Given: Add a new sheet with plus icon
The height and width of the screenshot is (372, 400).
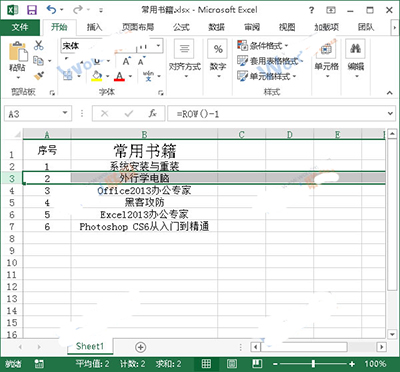Looking at the screenshot, I should (141, 347).
